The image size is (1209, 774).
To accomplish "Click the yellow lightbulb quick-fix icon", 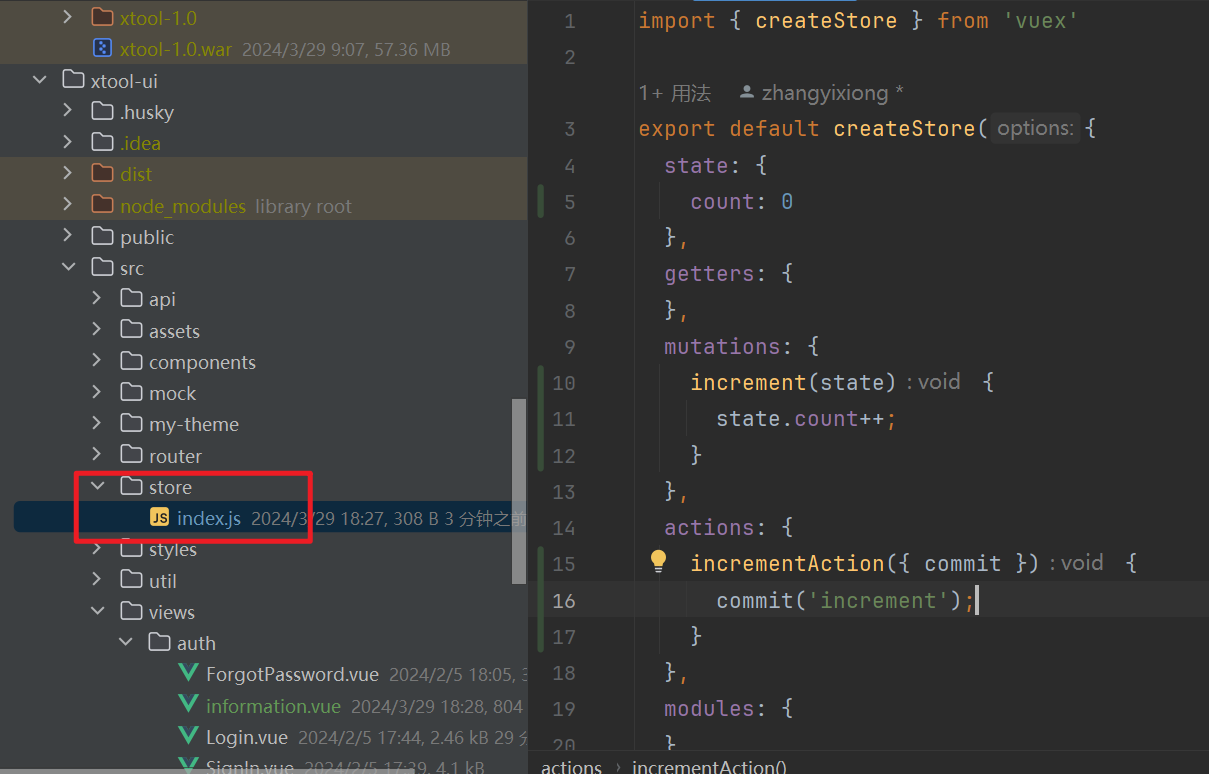I will tap(658, 562).
